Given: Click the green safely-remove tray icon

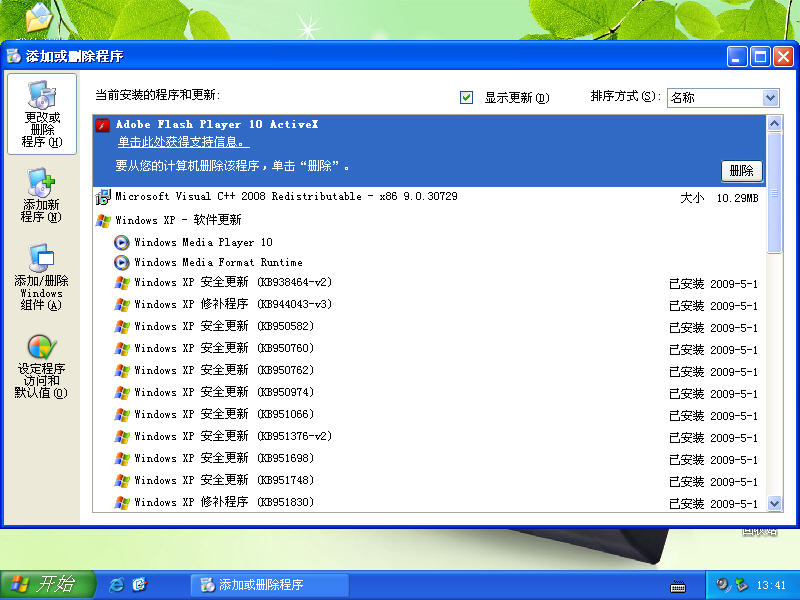Looking at the screenshot, I should (741, 585).
